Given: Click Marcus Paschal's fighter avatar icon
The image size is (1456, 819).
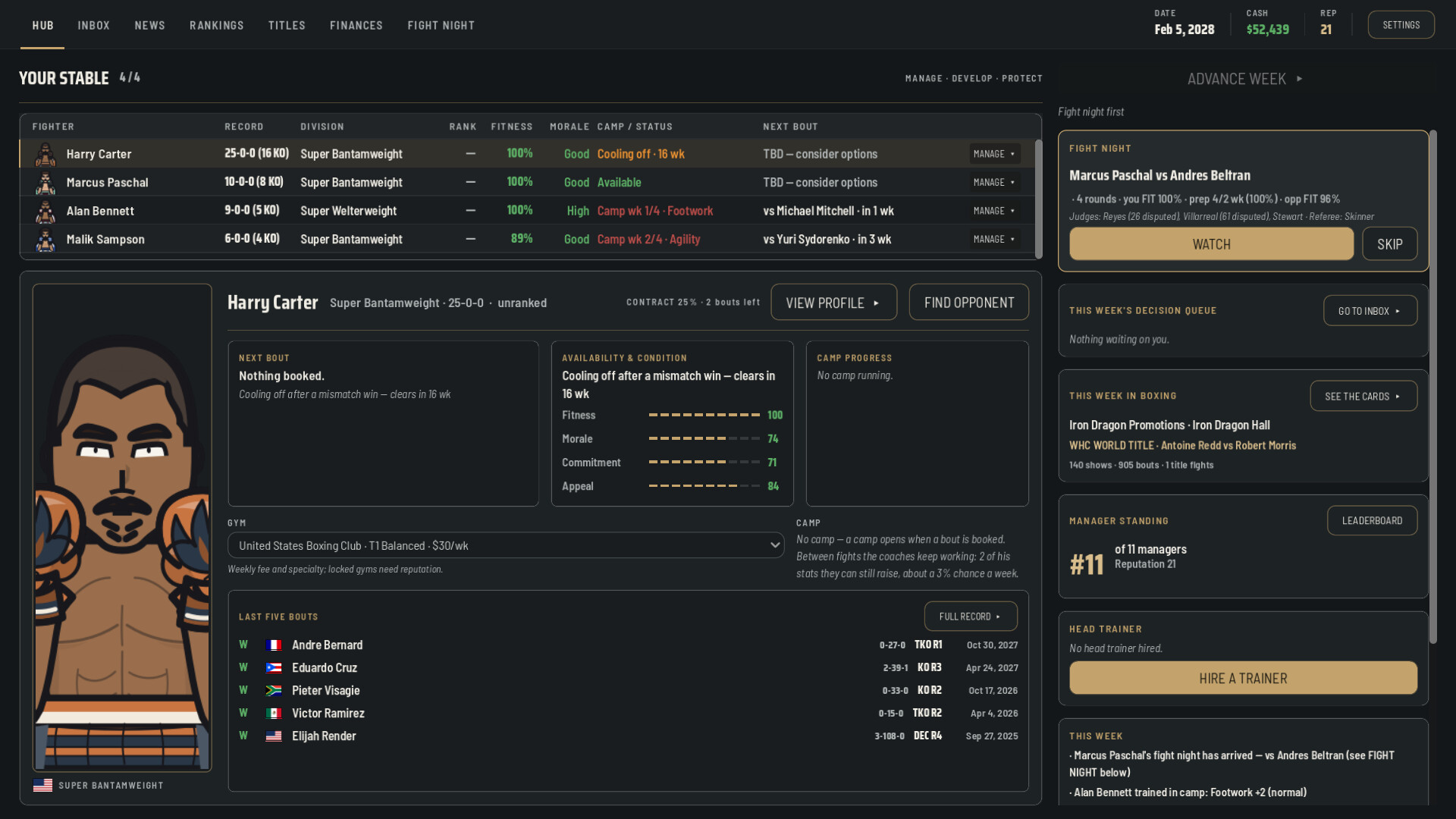Looking at the screenshot, I should click(45, 183).
